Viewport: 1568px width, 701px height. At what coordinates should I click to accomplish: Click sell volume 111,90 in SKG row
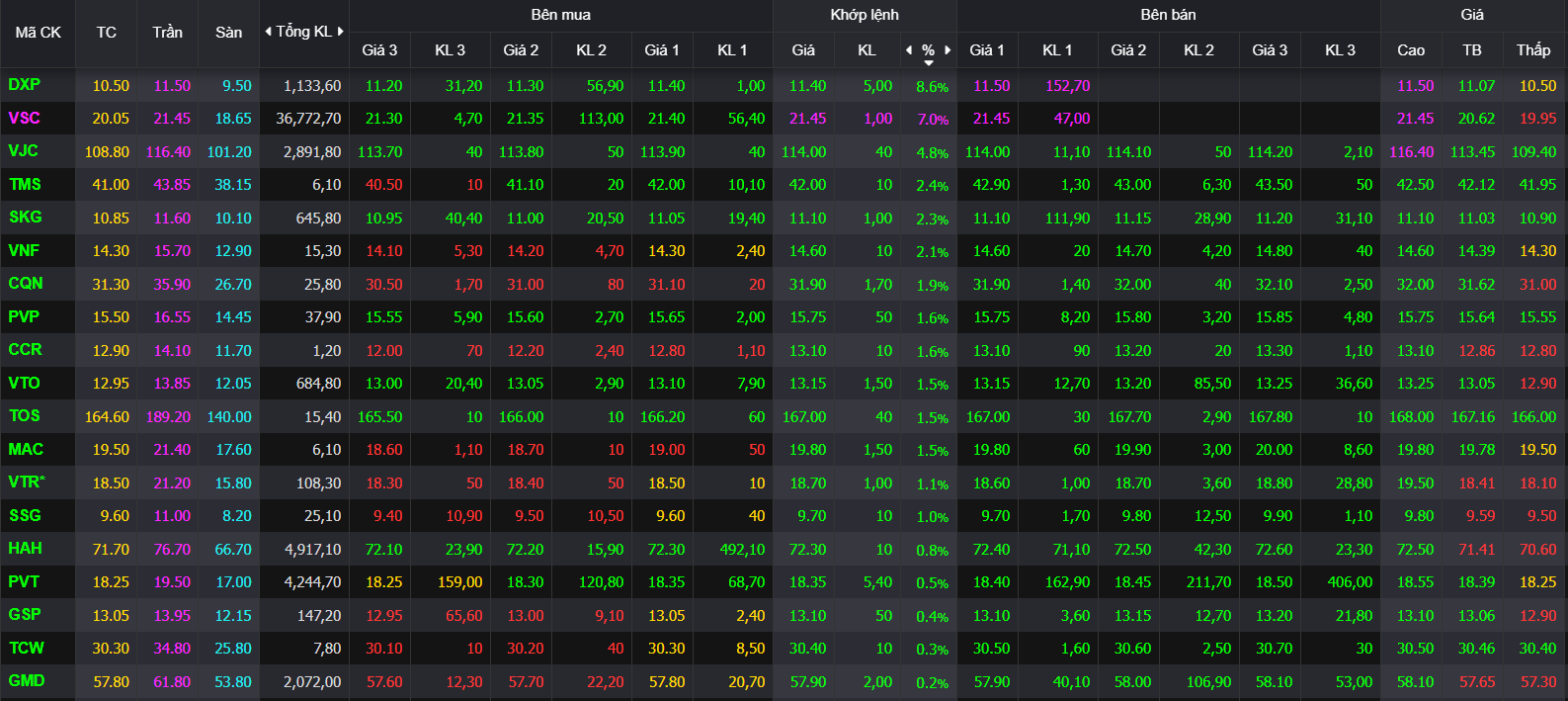pyautogui.click(x=1068, y=219)
